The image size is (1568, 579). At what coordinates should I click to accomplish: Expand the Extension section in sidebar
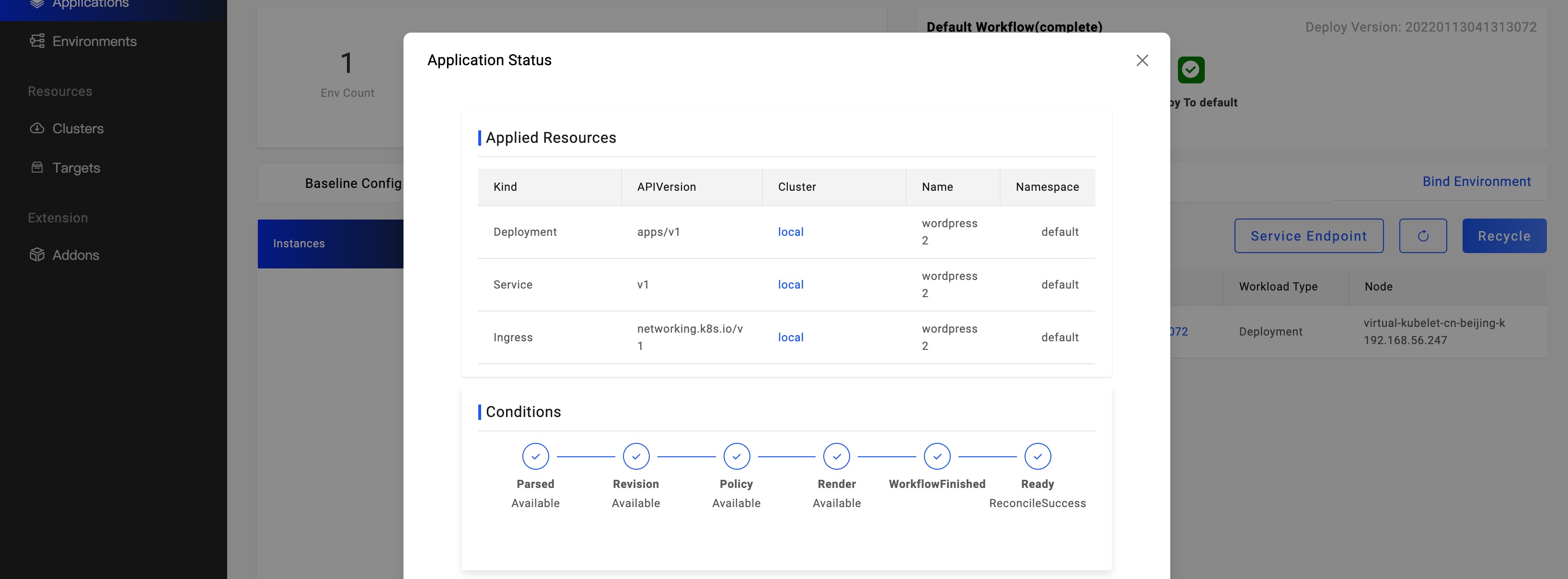click(x=57, y=217)
